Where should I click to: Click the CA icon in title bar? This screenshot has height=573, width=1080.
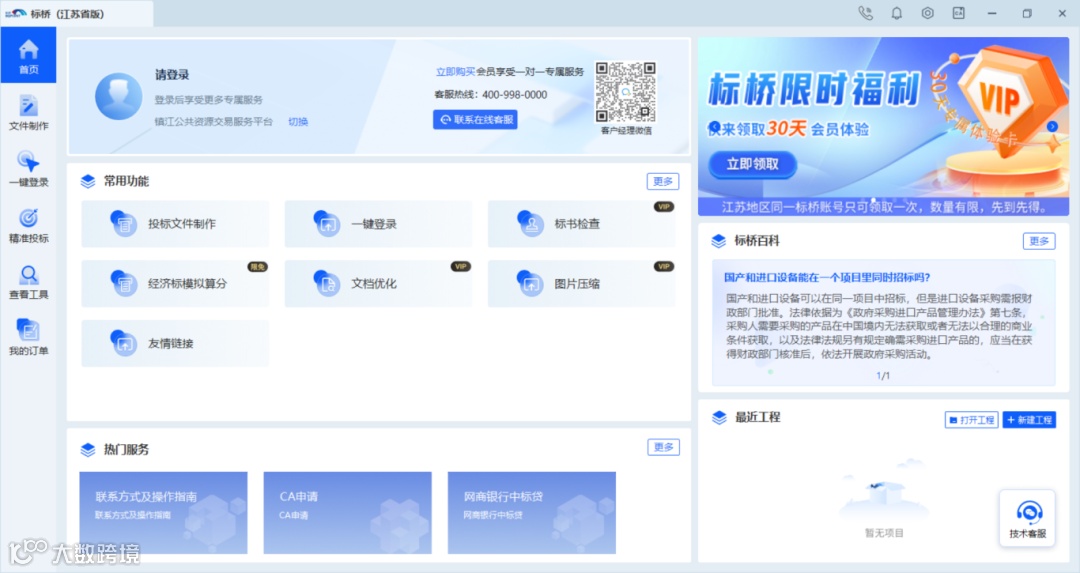click(958, 13)
